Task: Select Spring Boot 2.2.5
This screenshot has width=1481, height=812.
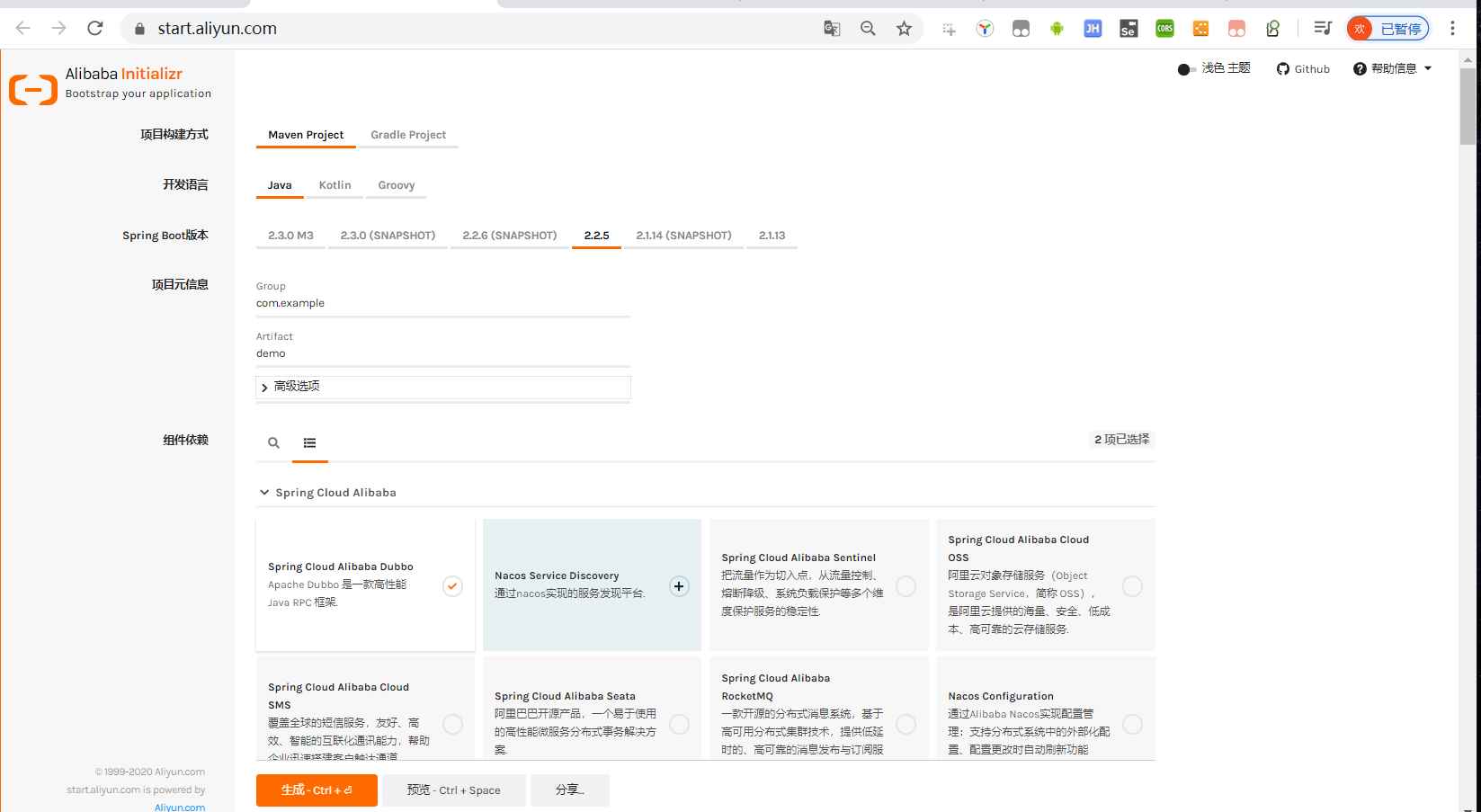Action: tap(596, 236)
